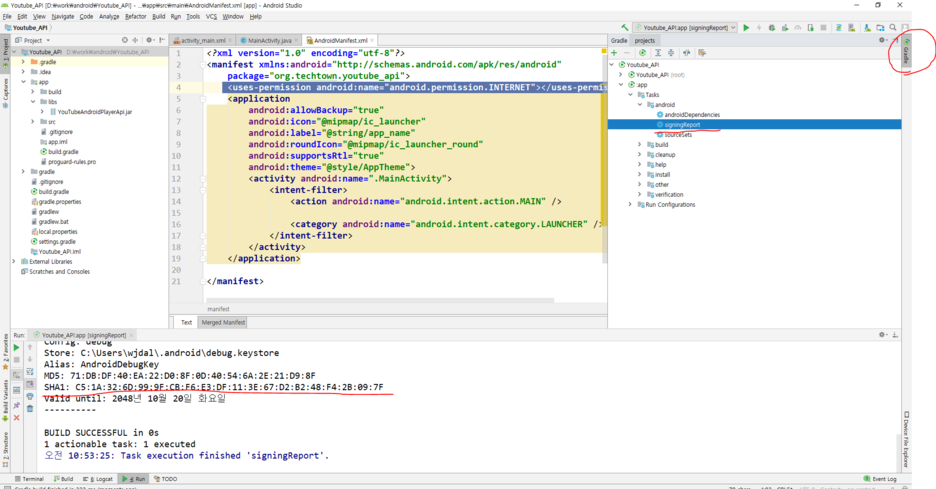
Task: Click the Print icon in Run panel
Action: click(30, 396)
